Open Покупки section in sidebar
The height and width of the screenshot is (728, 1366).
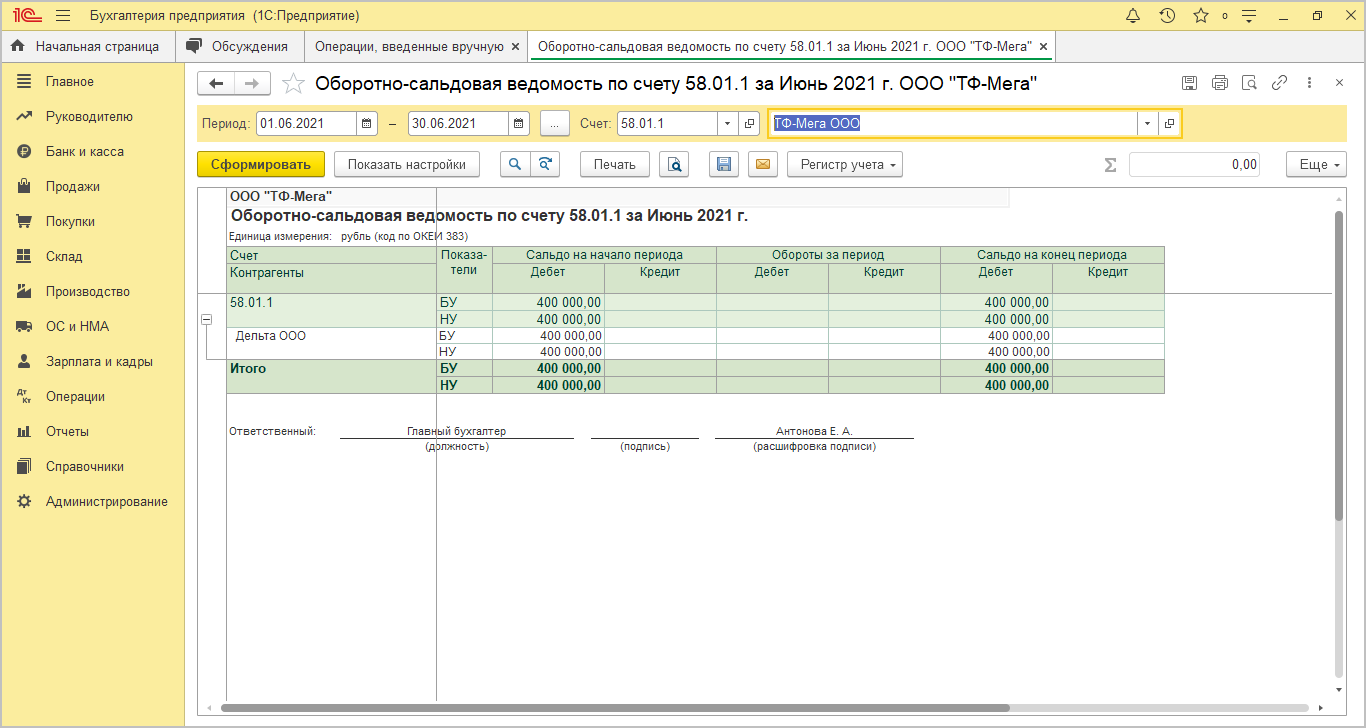tap(92, 222)
